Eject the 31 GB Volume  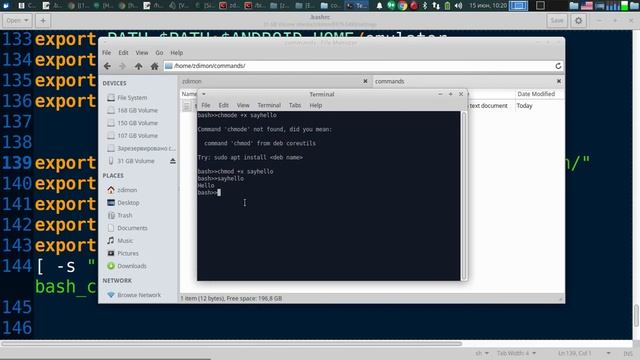[173, 161]
